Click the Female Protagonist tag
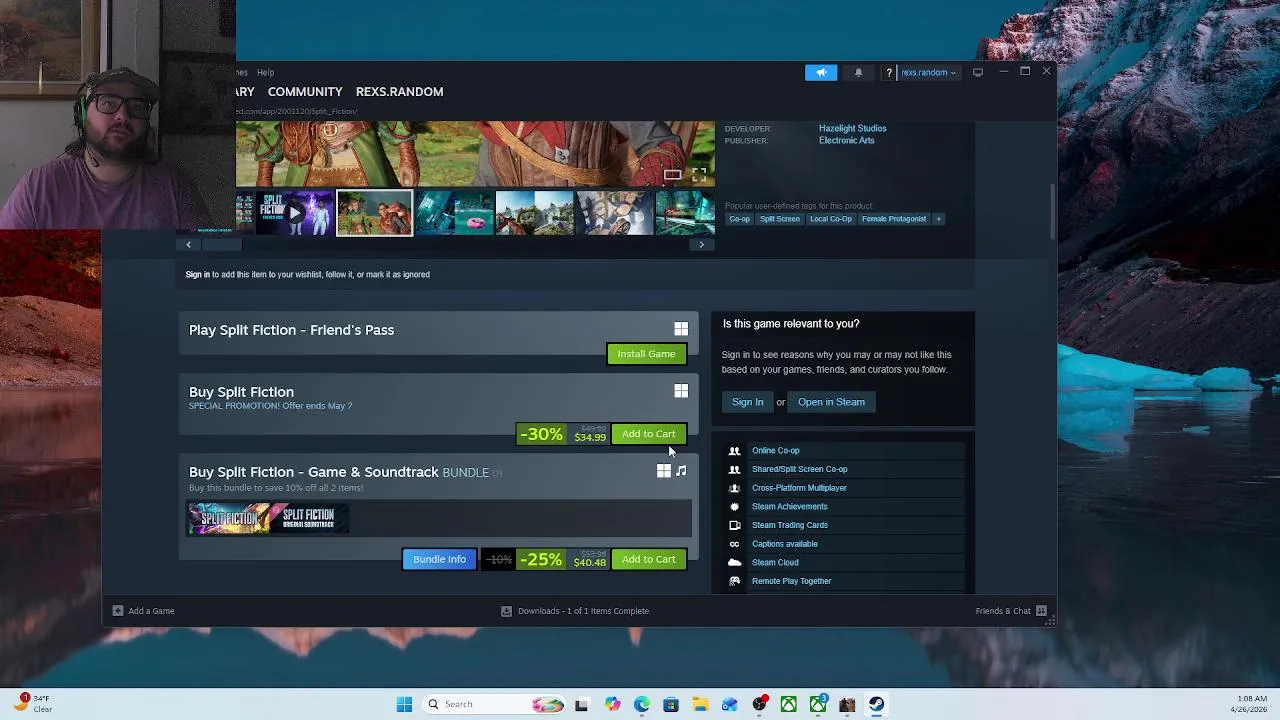 click(x=894, y=219)
